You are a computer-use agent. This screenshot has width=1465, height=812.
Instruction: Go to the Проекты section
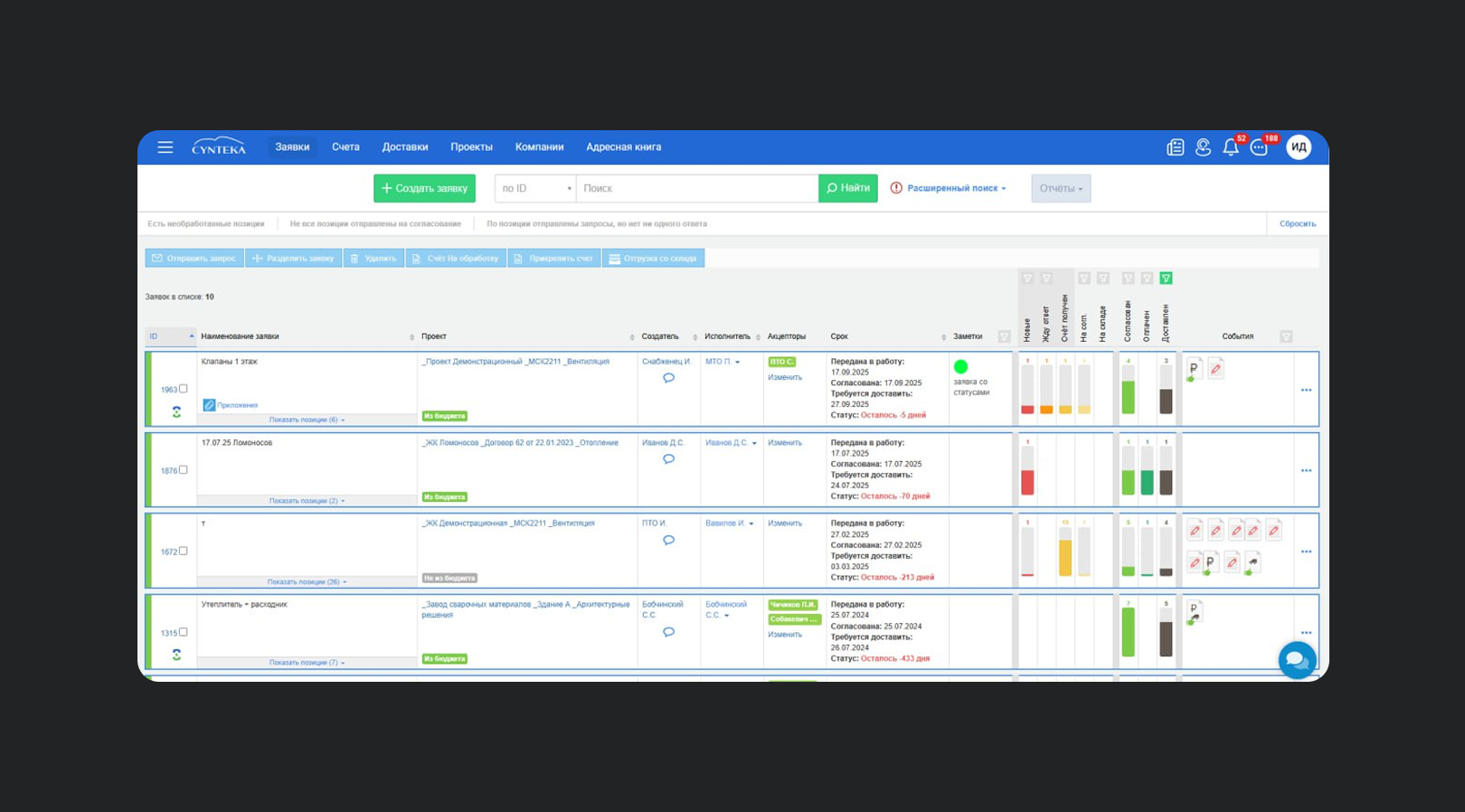point(471,147)
